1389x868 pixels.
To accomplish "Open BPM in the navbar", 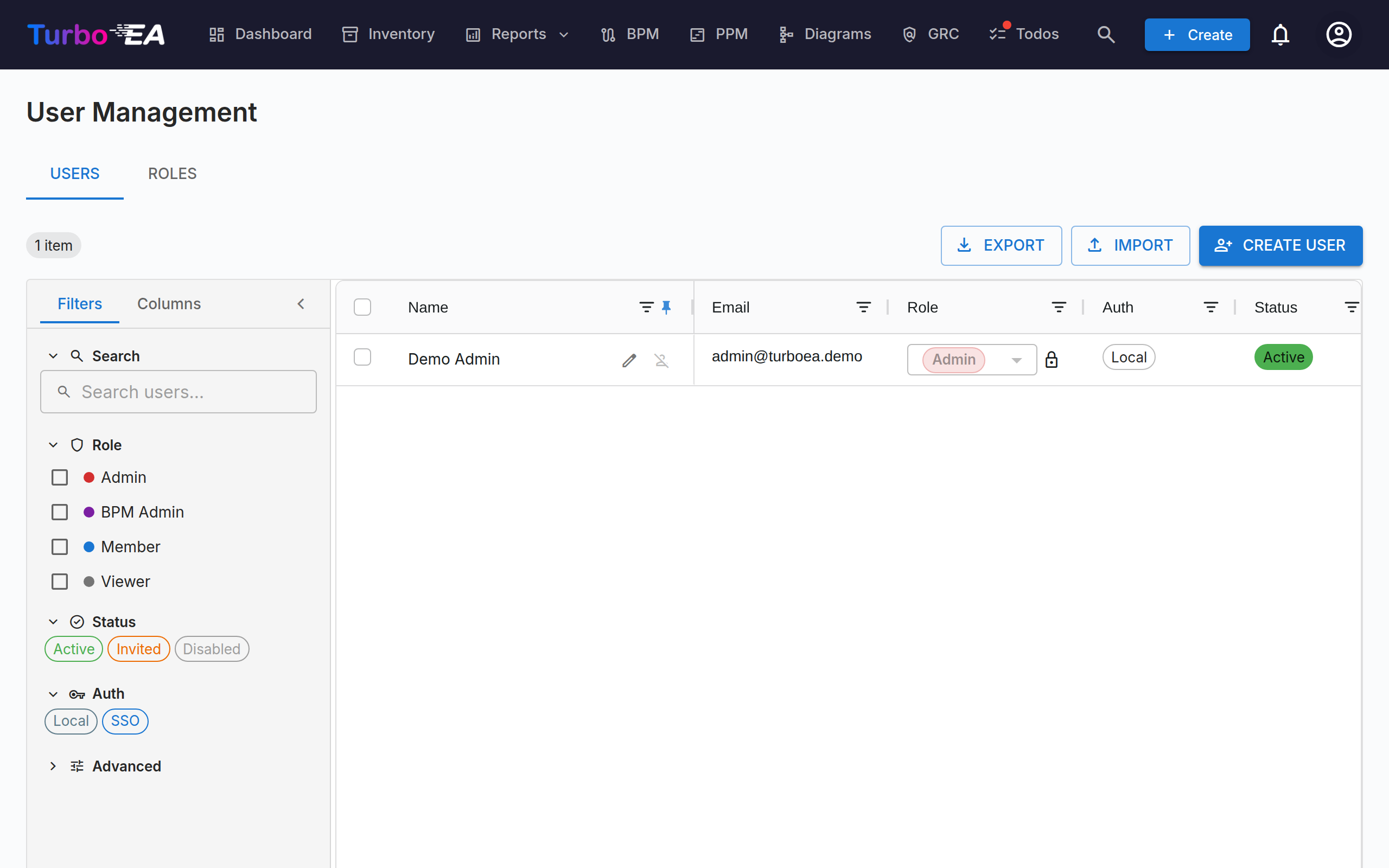I will click(x=630, y=34).
